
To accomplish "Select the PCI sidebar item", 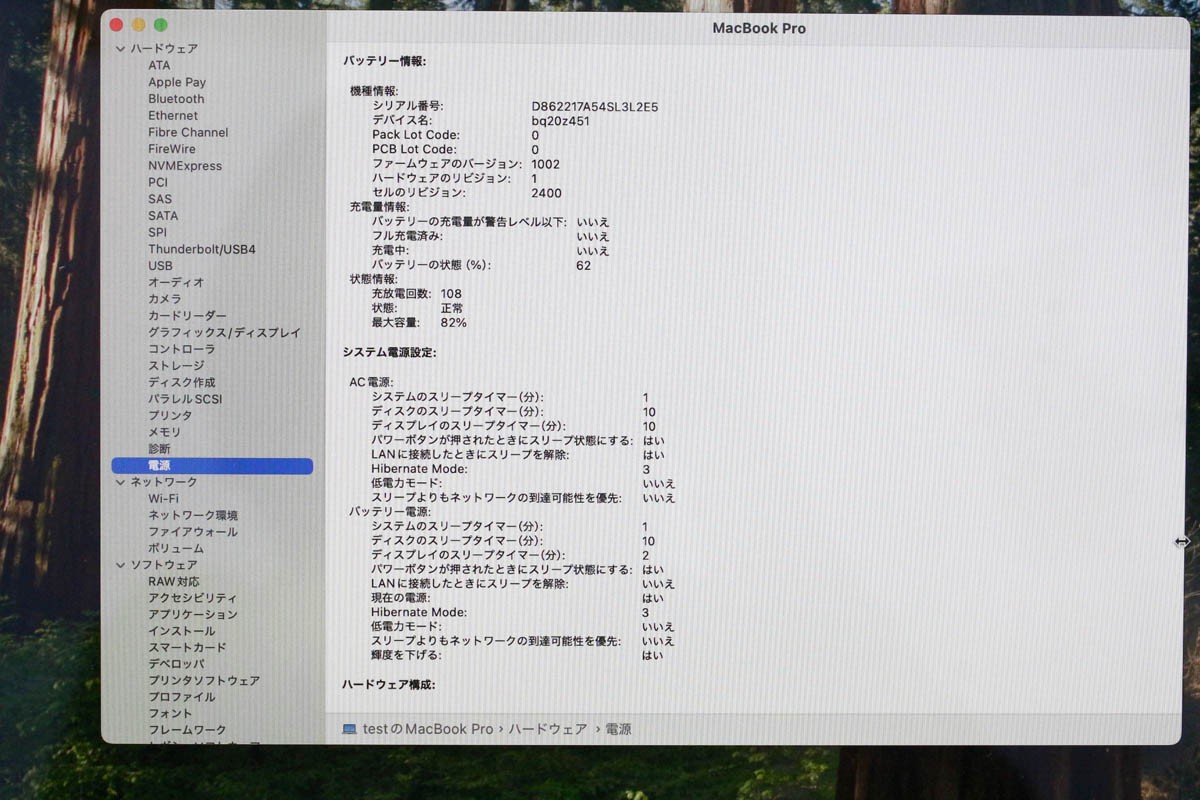I will tap(158, 182).
